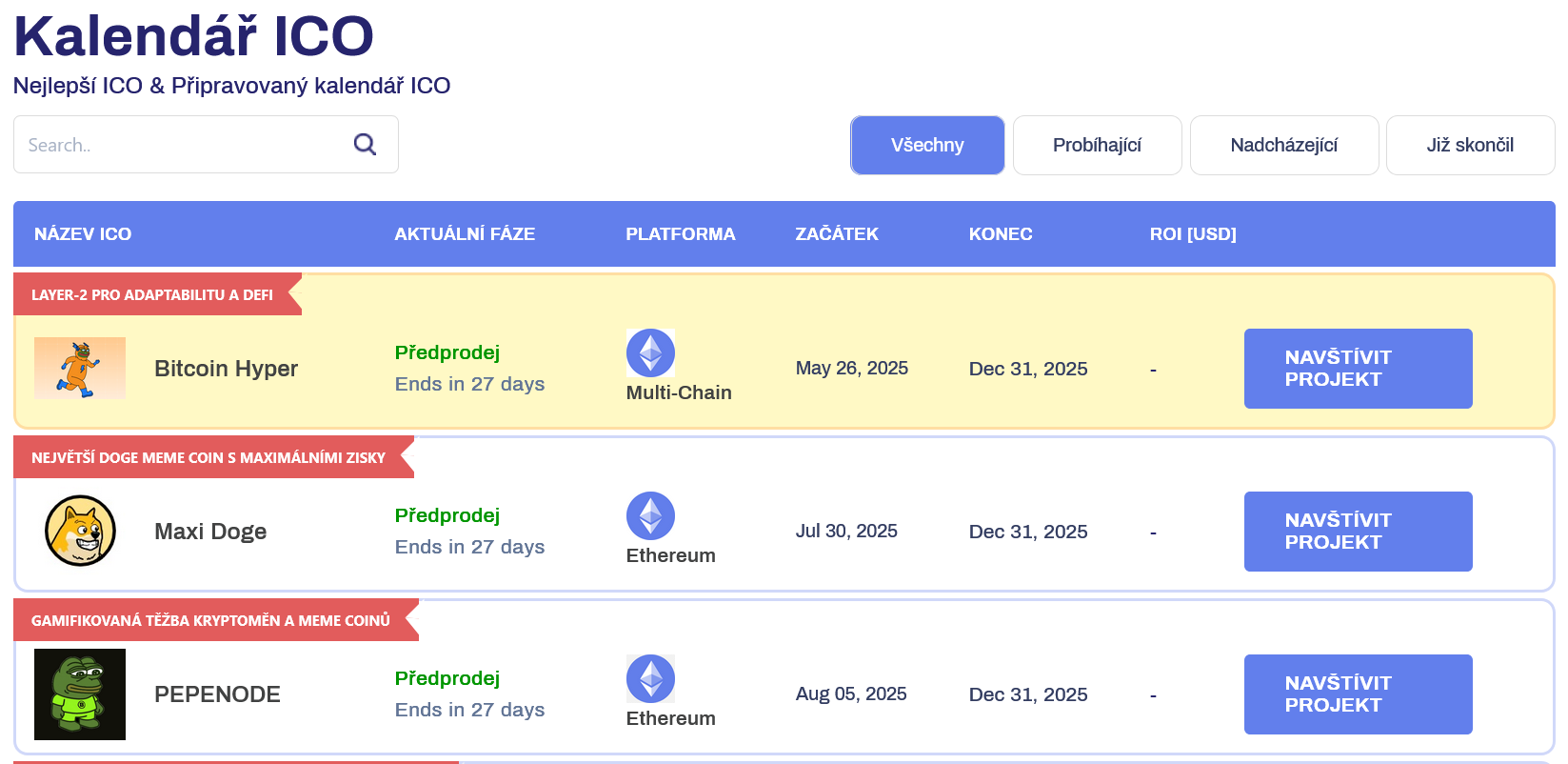Click the Nejlepší ICO subtitle text
This screenshot has width=1568, height=764.
pyautogui.click(x=231, y=86)
